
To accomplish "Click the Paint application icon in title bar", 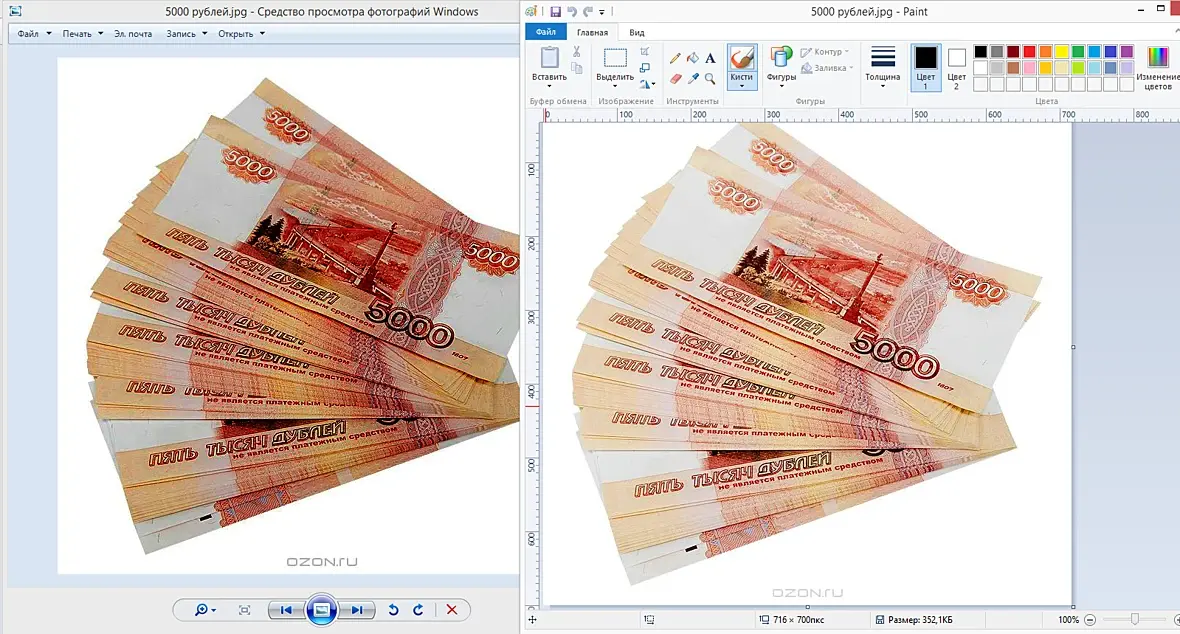I will click(x=532, y=11).
